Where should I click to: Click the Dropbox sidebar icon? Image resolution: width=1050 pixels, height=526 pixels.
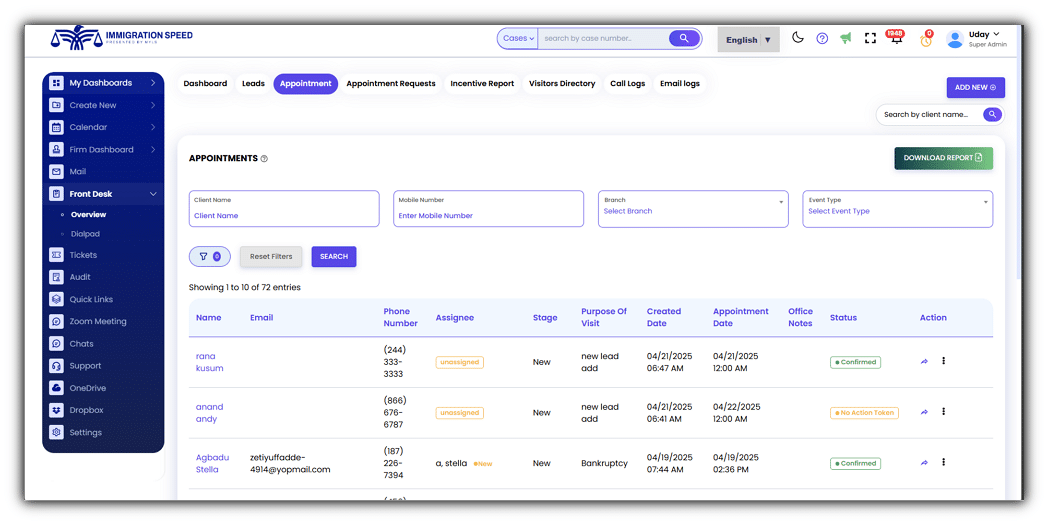[x=56, y=410]
